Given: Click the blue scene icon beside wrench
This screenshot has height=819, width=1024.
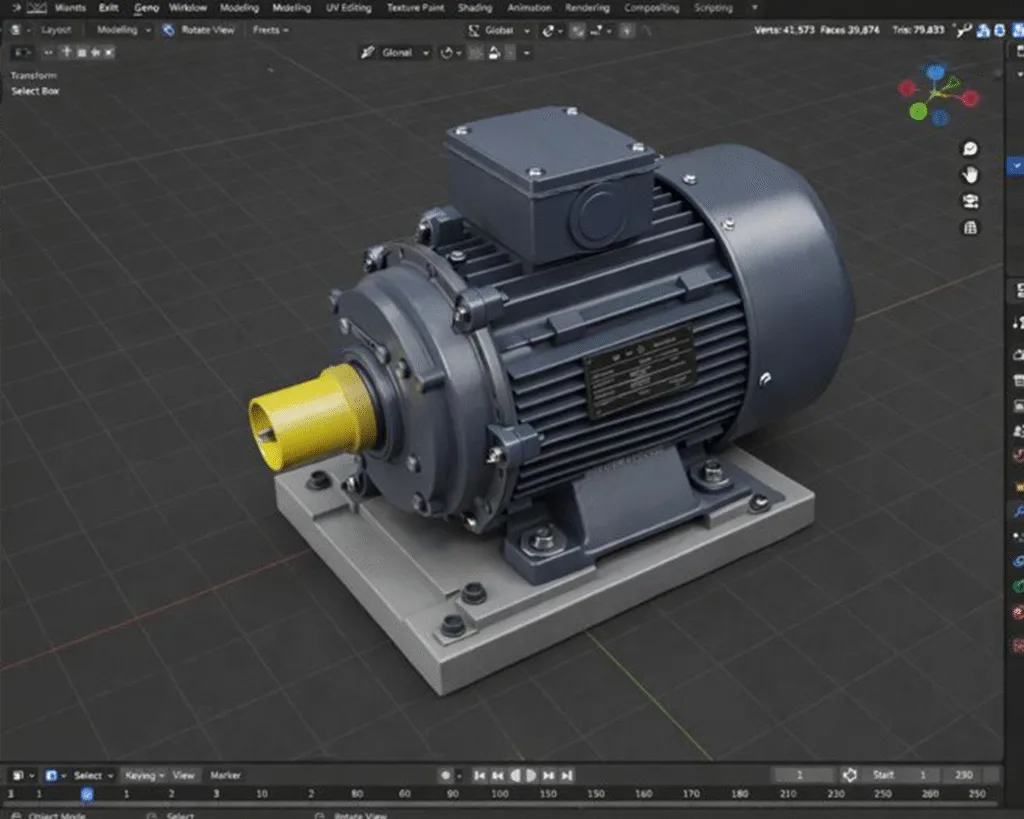Looking at the screenshot, I should pos(983,30).
